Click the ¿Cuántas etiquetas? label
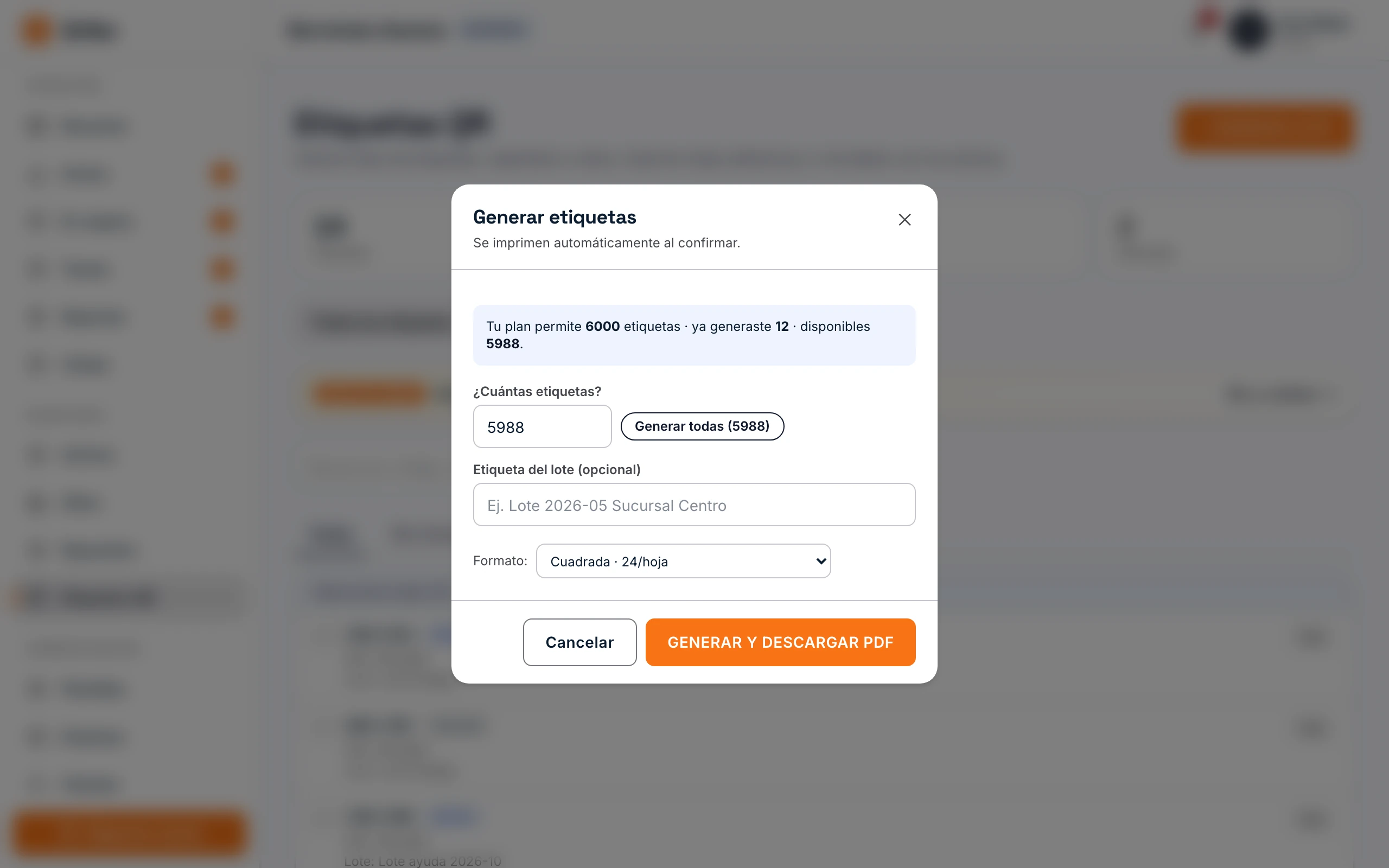Image resolution: width=1389 pixels, height=868 pixels. point(537,392)
